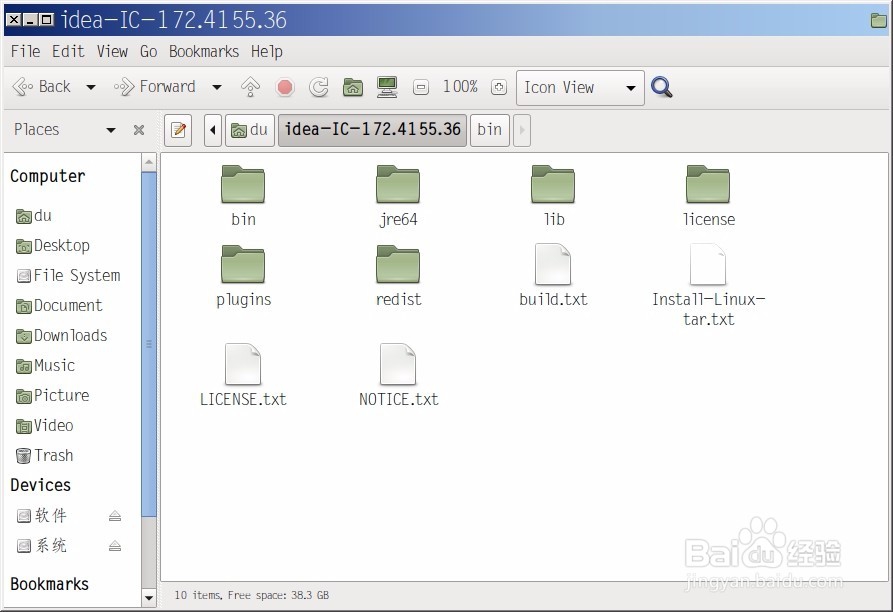Select Document in Places sidebar

59,306
